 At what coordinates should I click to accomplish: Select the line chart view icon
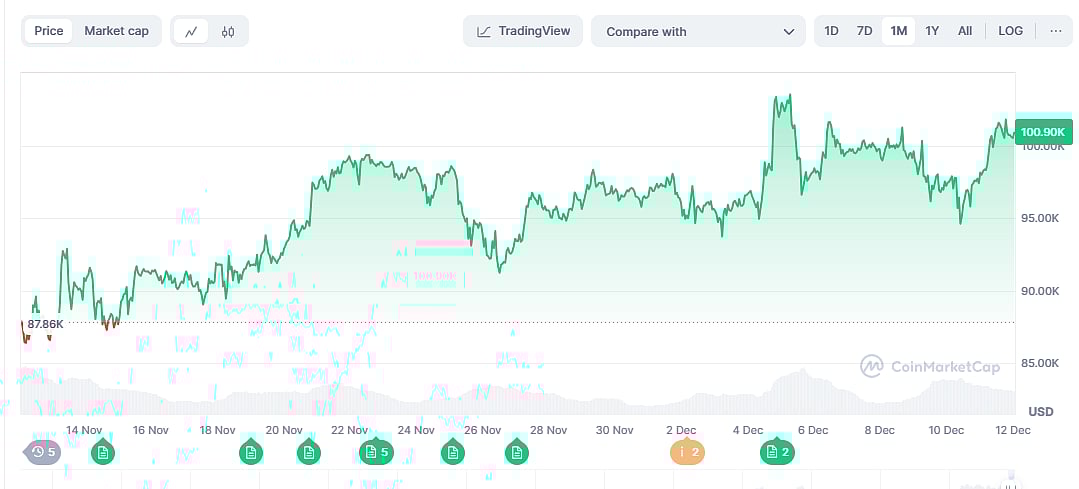point(191,31)
